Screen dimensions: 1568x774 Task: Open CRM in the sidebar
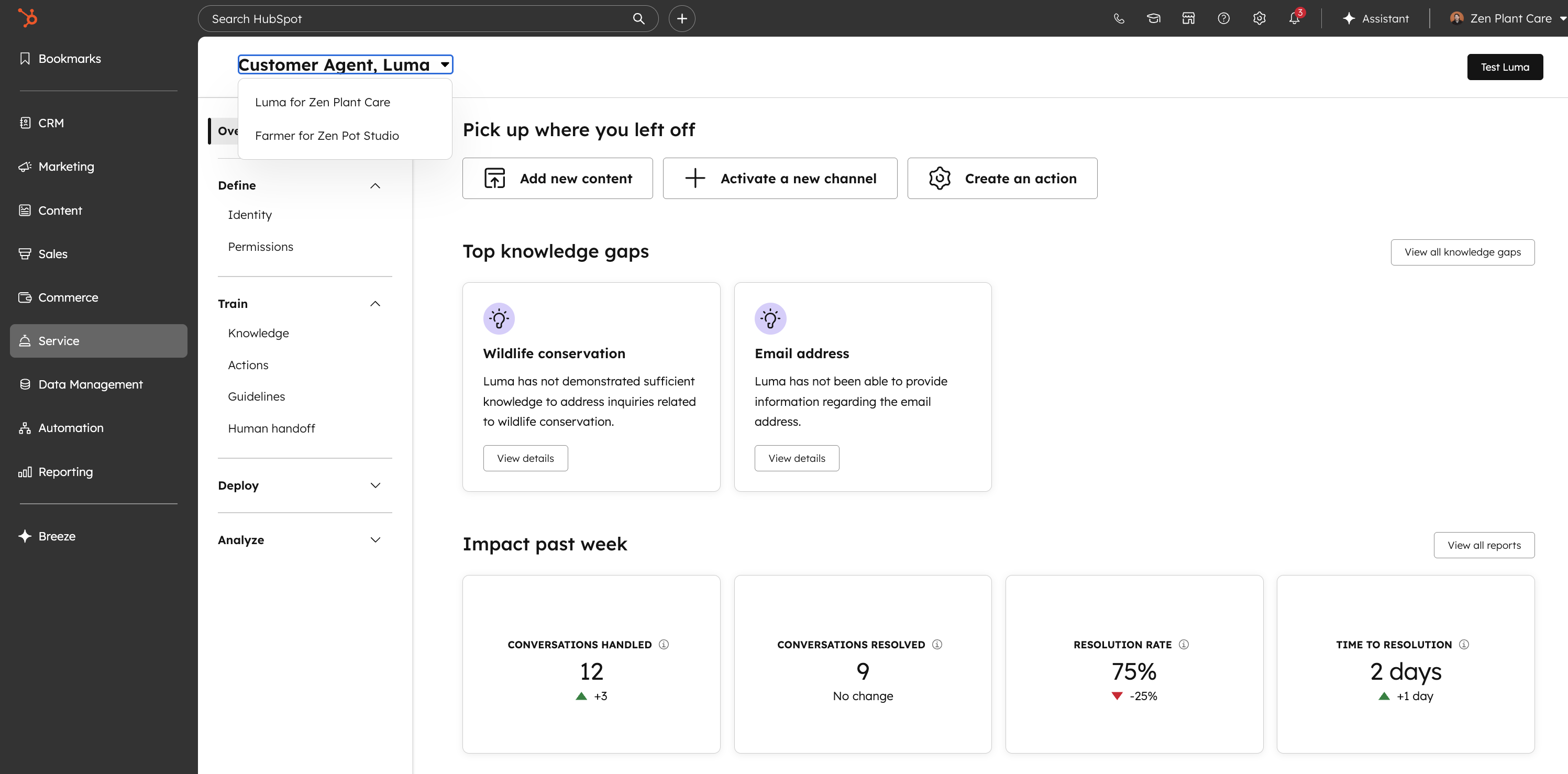98,123
